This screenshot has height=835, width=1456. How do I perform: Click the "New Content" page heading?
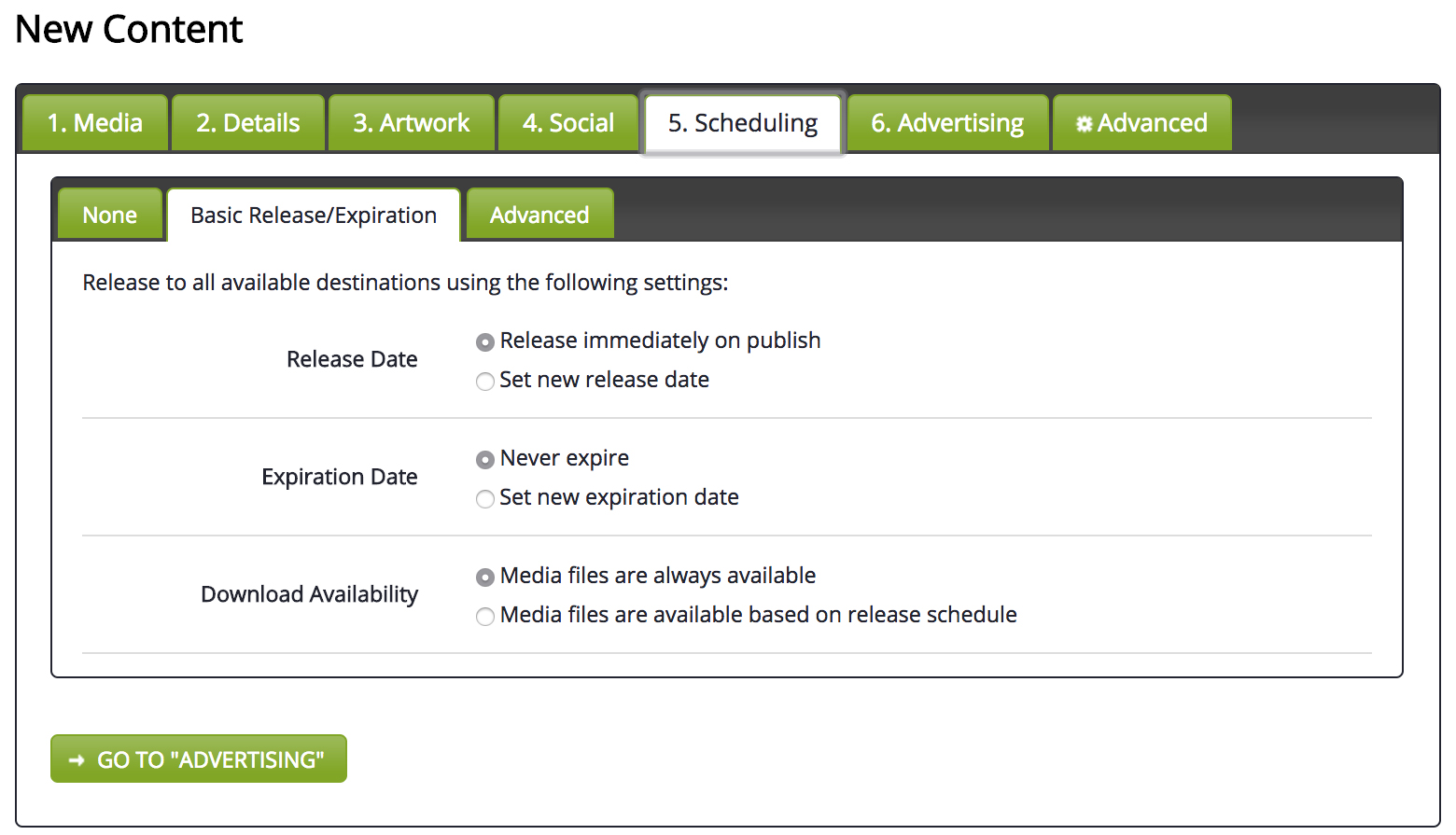pyautogui.click(x=129, y=29)
